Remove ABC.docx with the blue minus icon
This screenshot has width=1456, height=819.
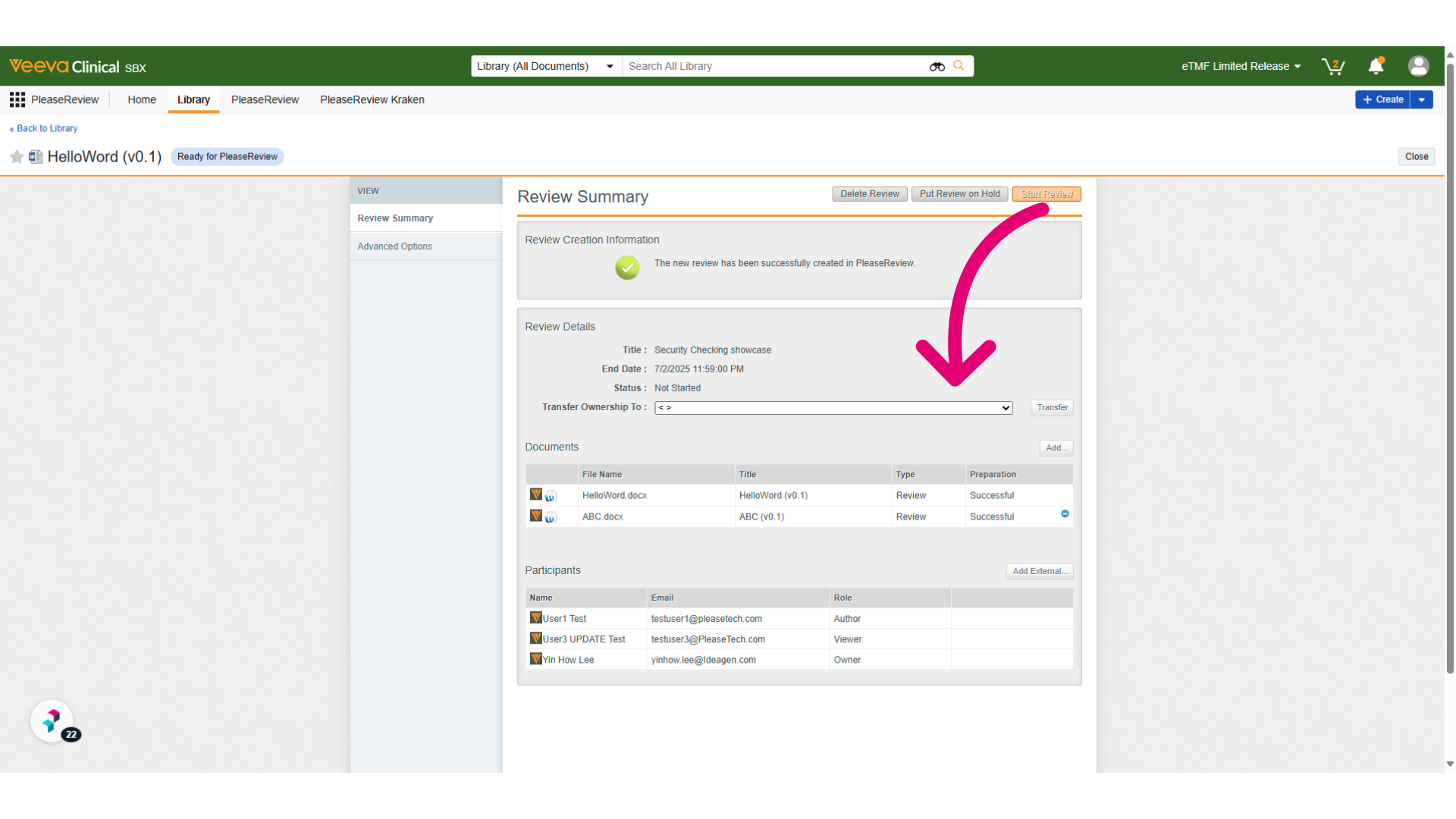pyautogui.click(x=1065, y=514)
